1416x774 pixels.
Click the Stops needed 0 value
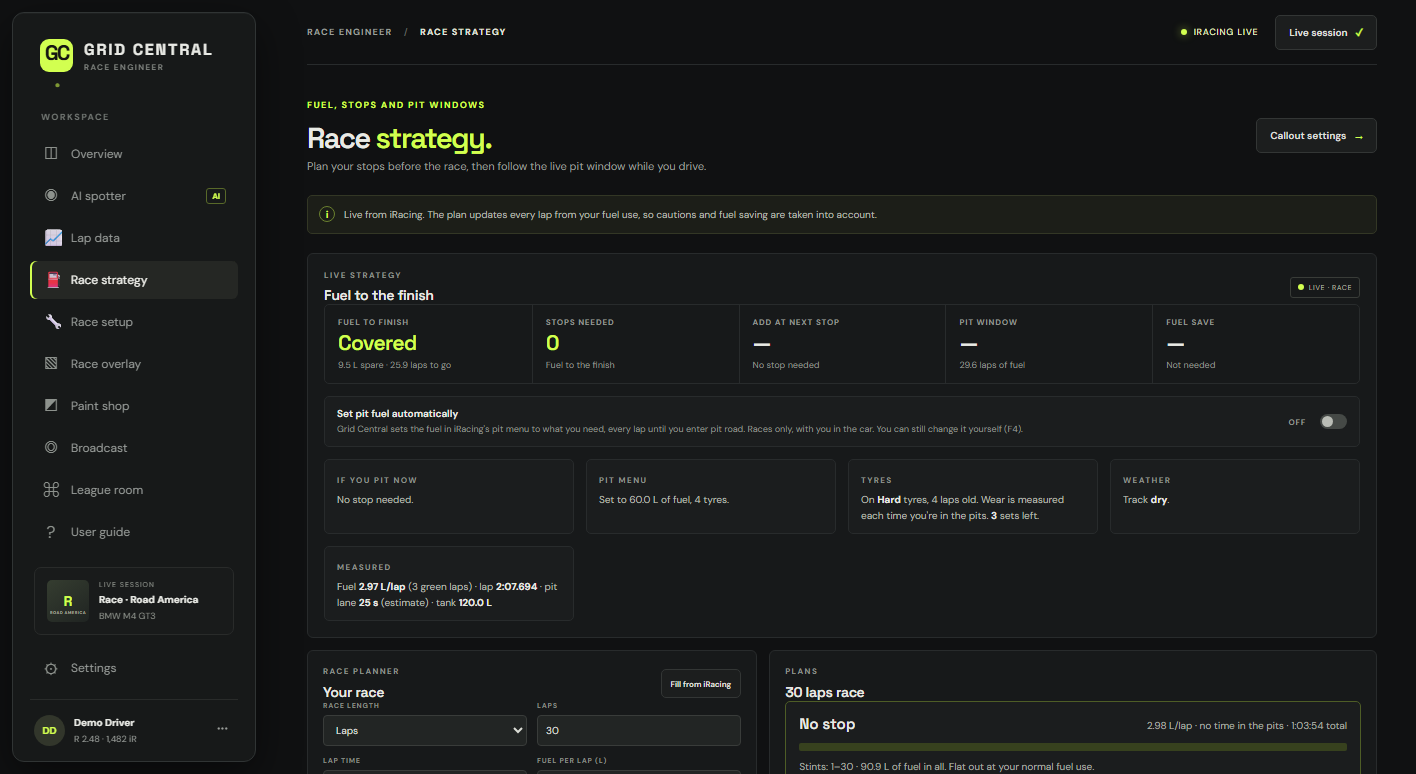tap(552, 343)
